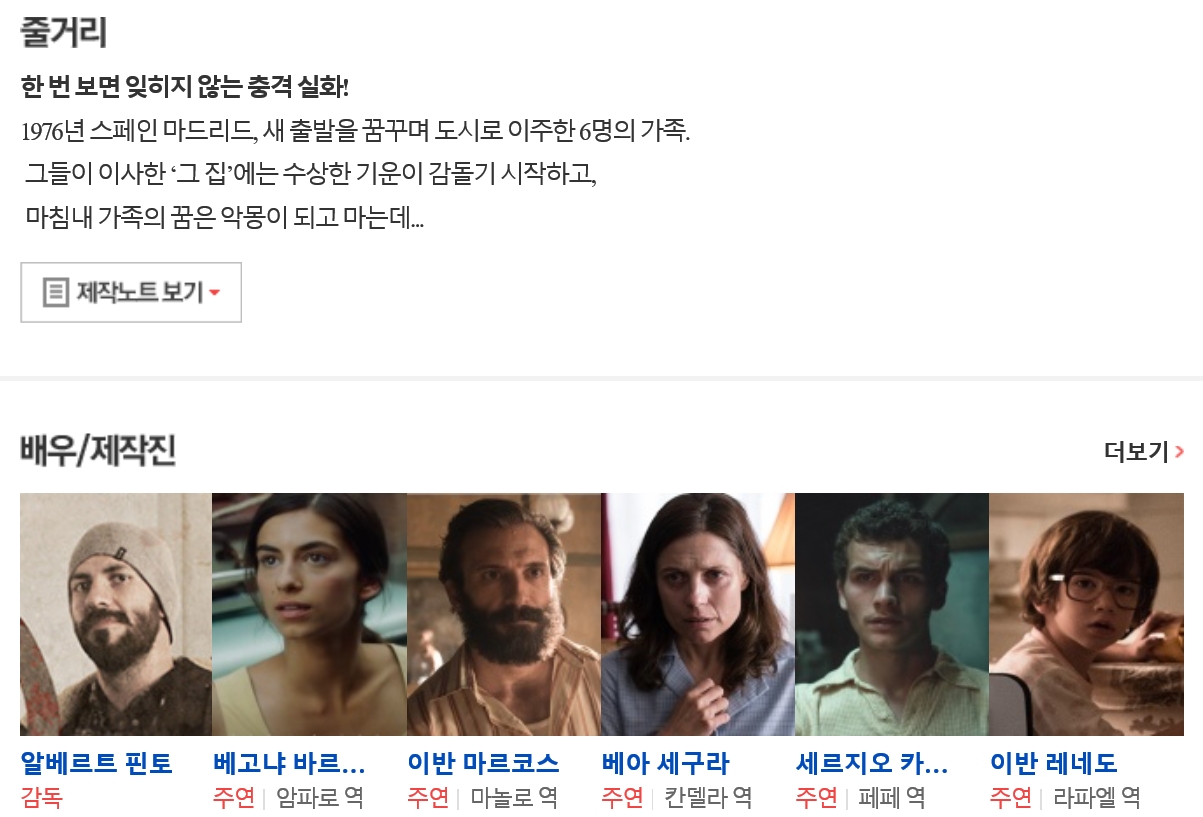The width and height of the screenshot is (1203, 817).
Task: Expand the red dropdown arrow beside 제작노트 보기
Action: pos(215,293)
